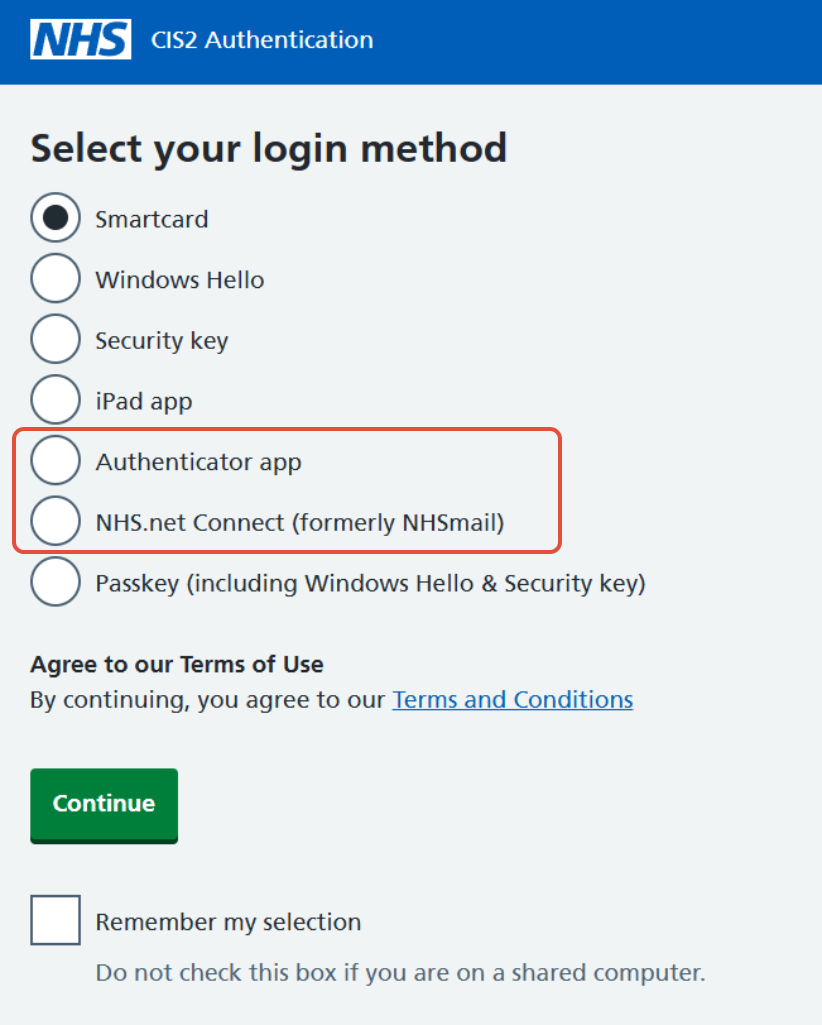Choose the Windows Hello radio button
The image size is (822, 1025).
tap(55, 279)
